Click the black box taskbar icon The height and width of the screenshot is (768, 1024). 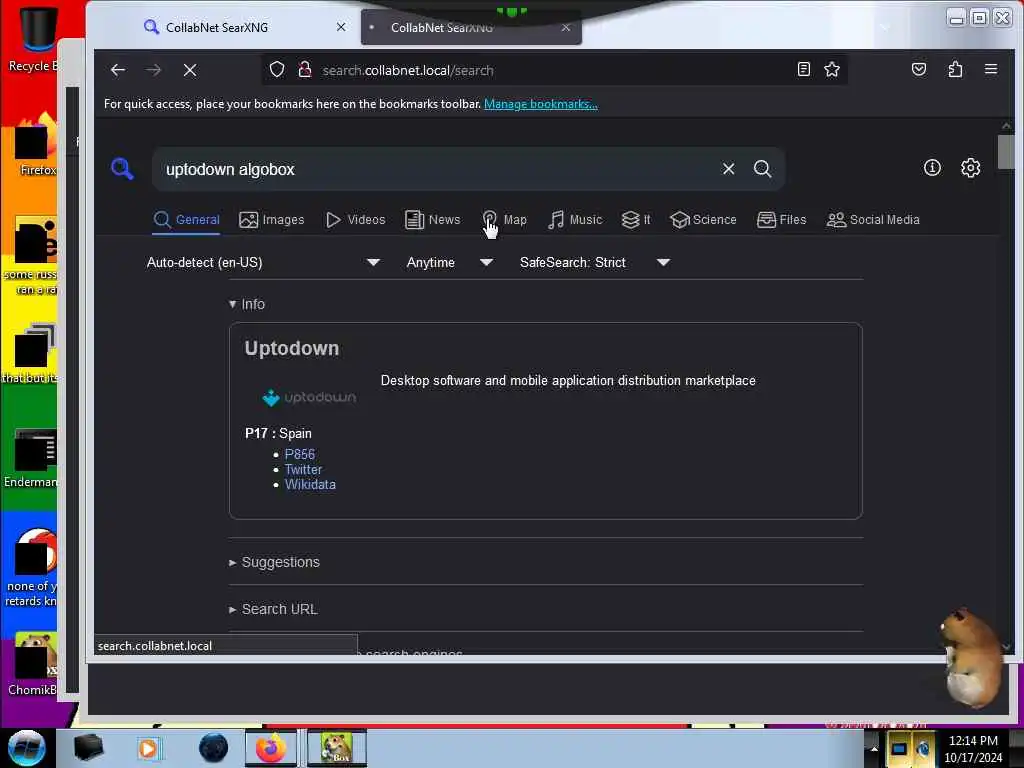[x=88, y=748]
